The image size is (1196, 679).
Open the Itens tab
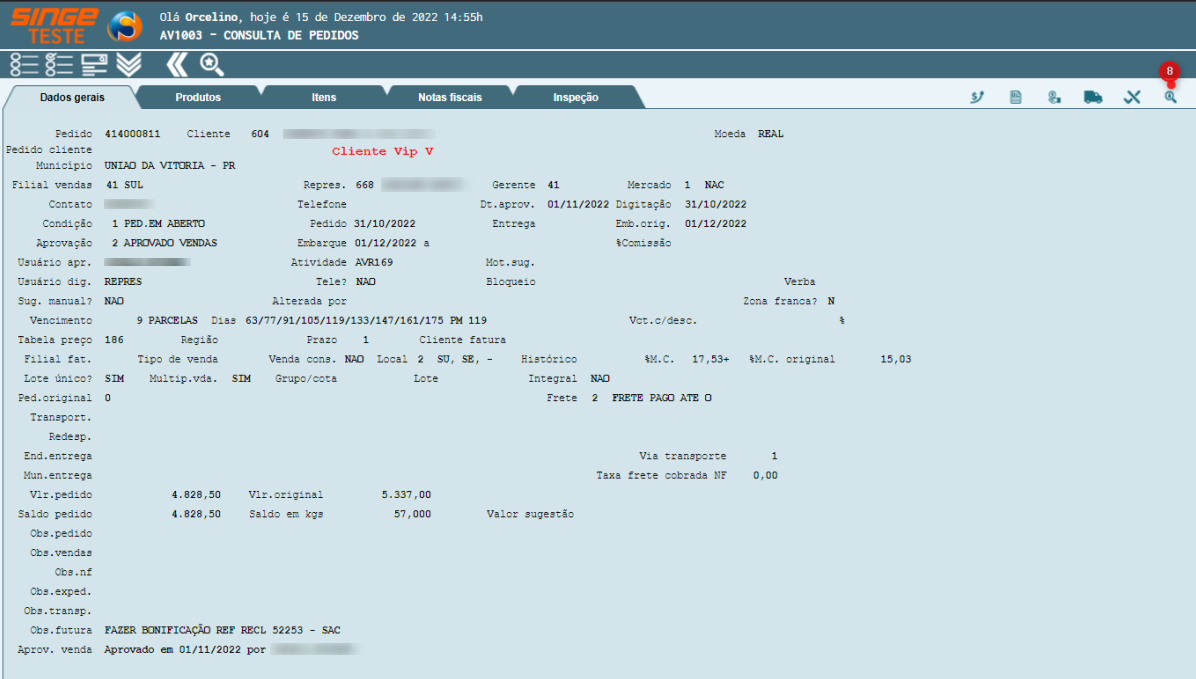[x=324, y=98]
